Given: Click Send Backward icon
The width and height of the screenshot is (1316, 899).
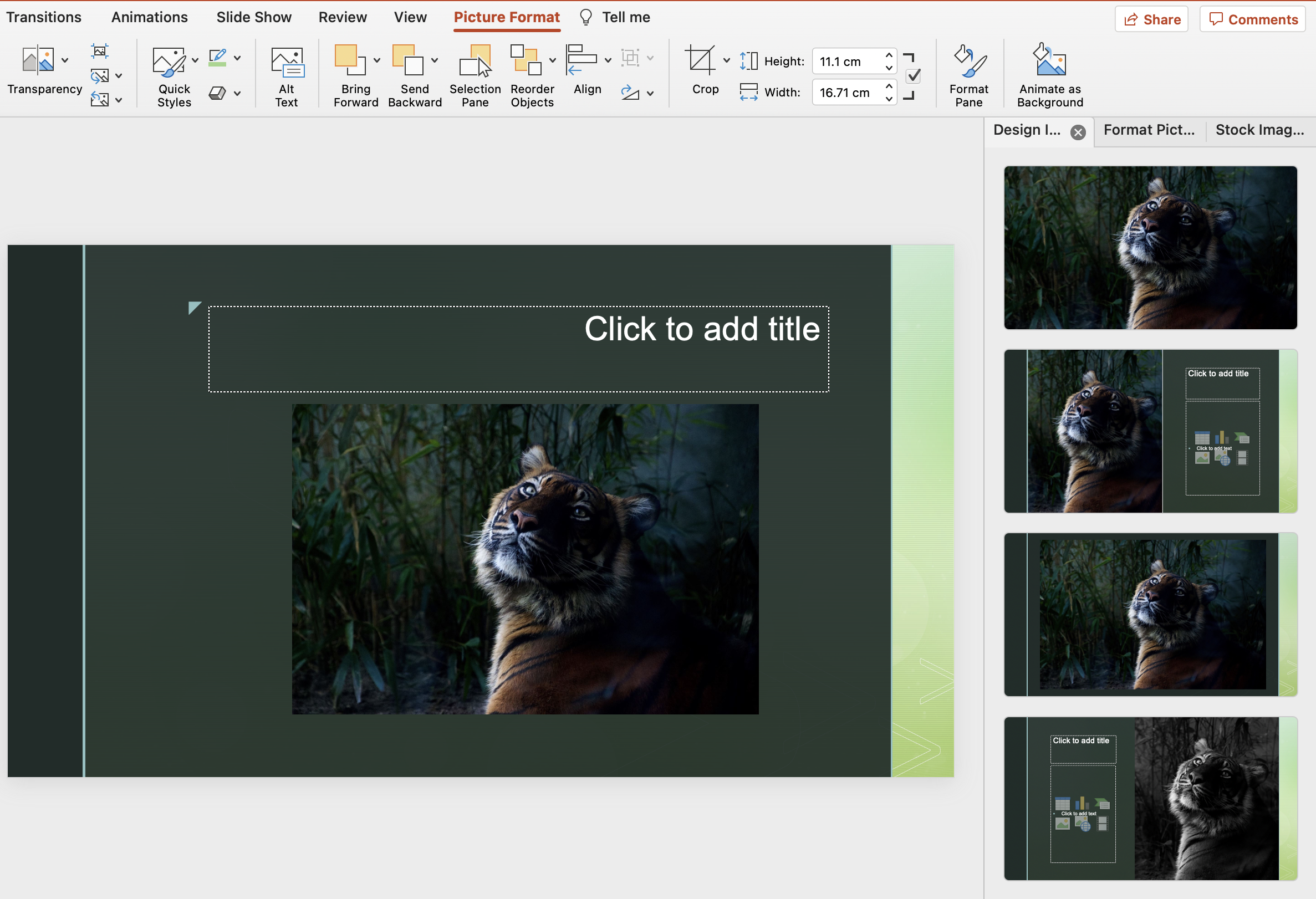Looking at the screenshot, I should [409, 60].
